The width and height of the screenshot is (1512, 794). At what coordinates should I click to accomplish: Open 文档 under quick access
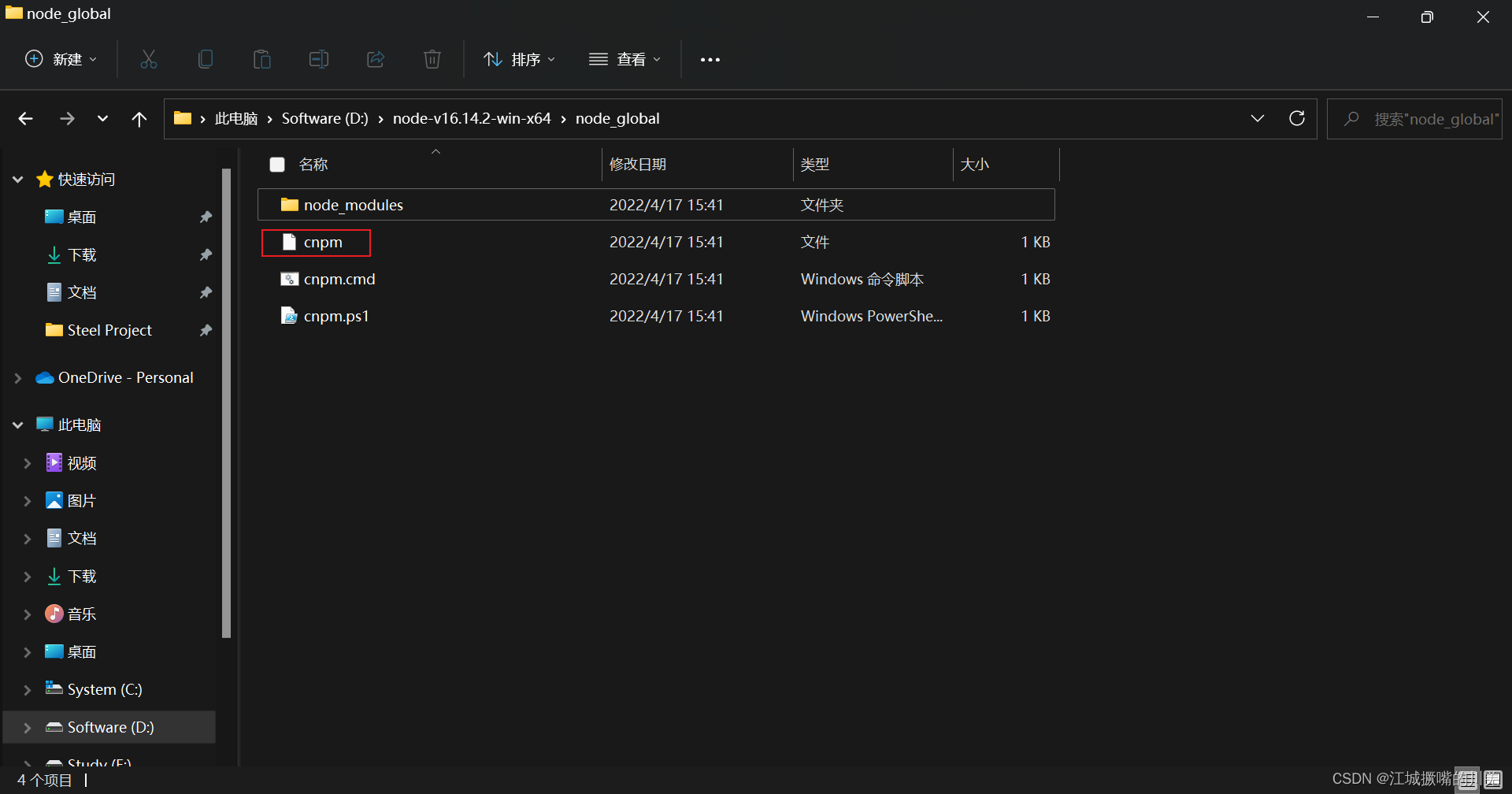click(x=82, y=293)
